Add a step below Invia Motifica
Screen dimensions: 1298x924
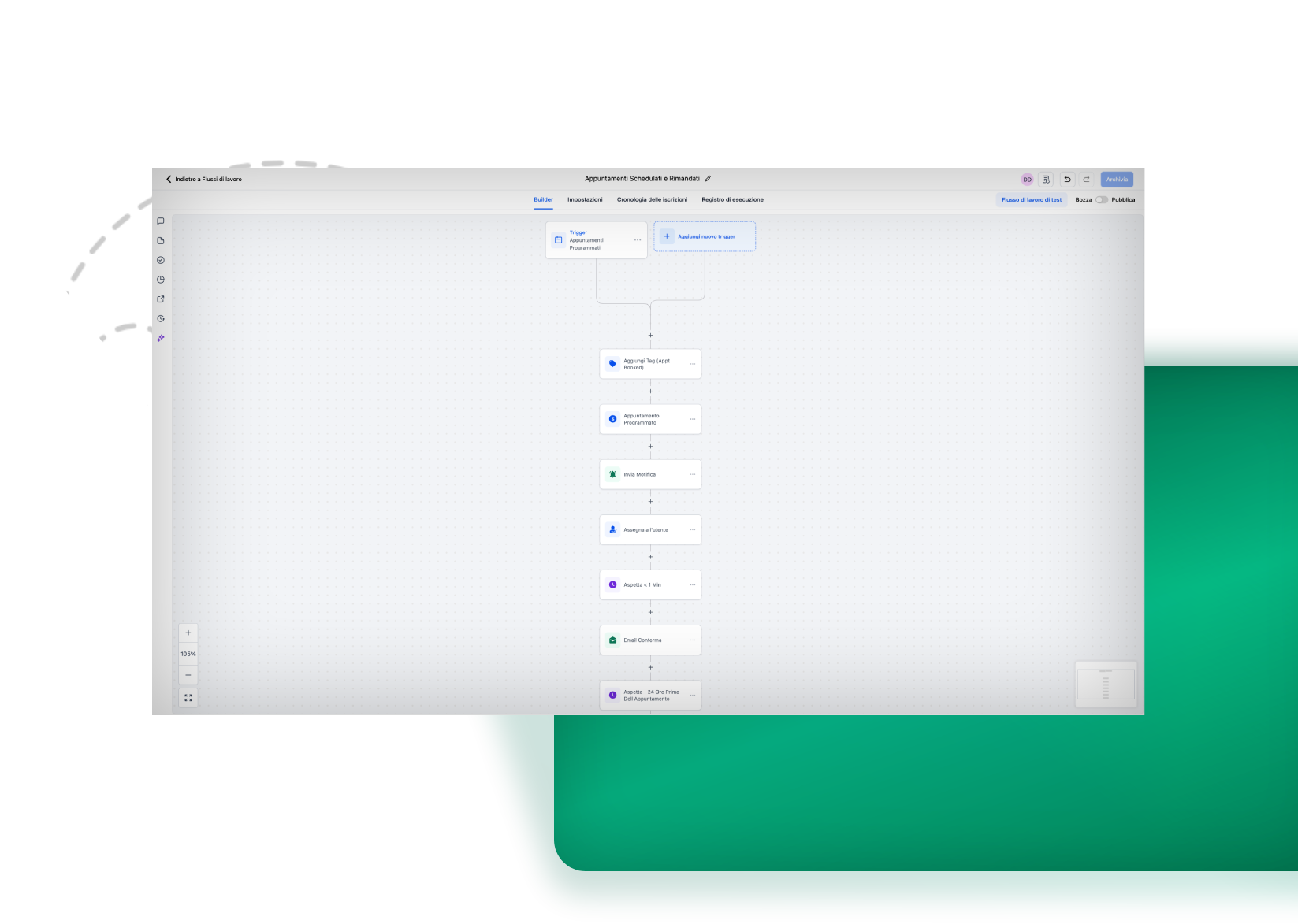tap(650, 502)
